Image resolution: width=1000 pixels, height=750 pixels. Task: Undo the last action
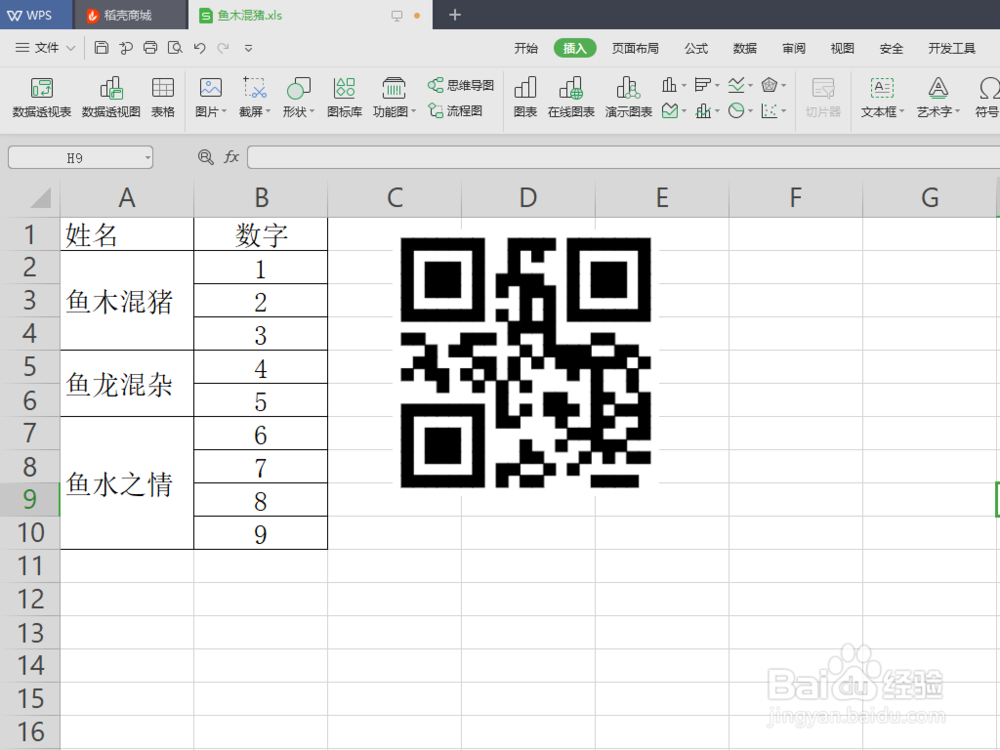pos(200,48)
